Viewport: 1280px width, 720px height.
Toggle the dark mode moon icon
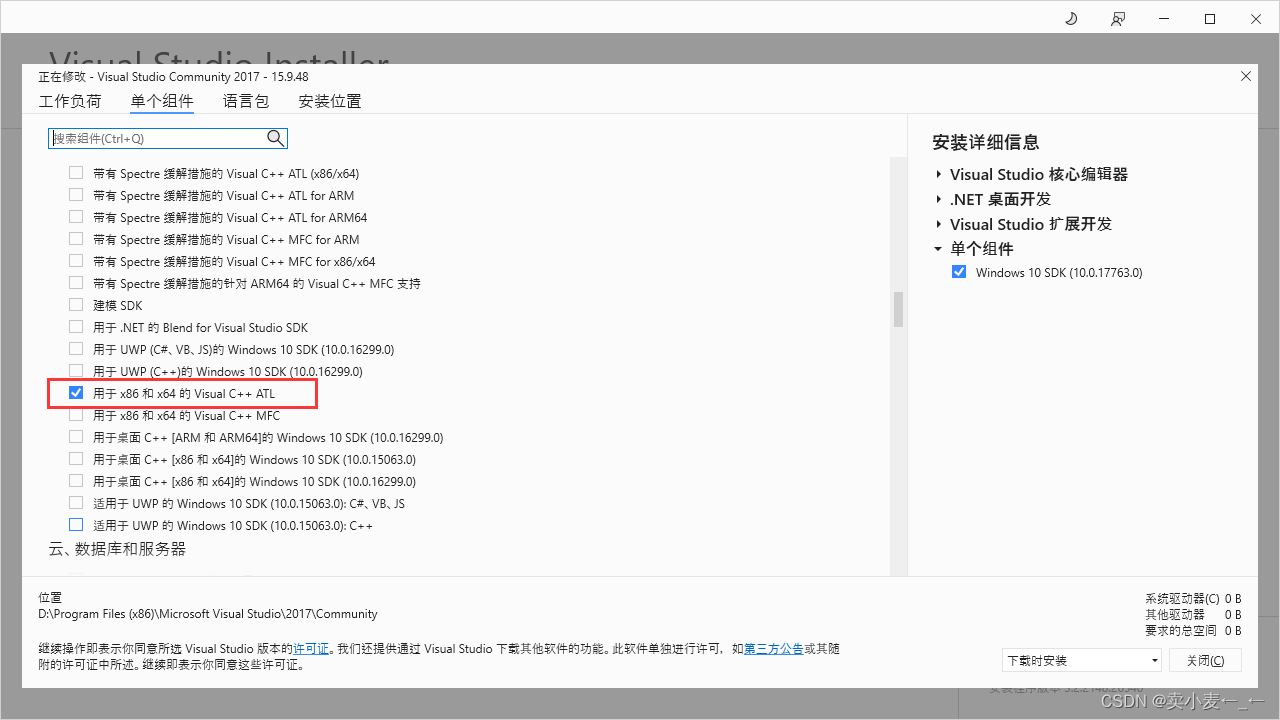point(1071,19)
